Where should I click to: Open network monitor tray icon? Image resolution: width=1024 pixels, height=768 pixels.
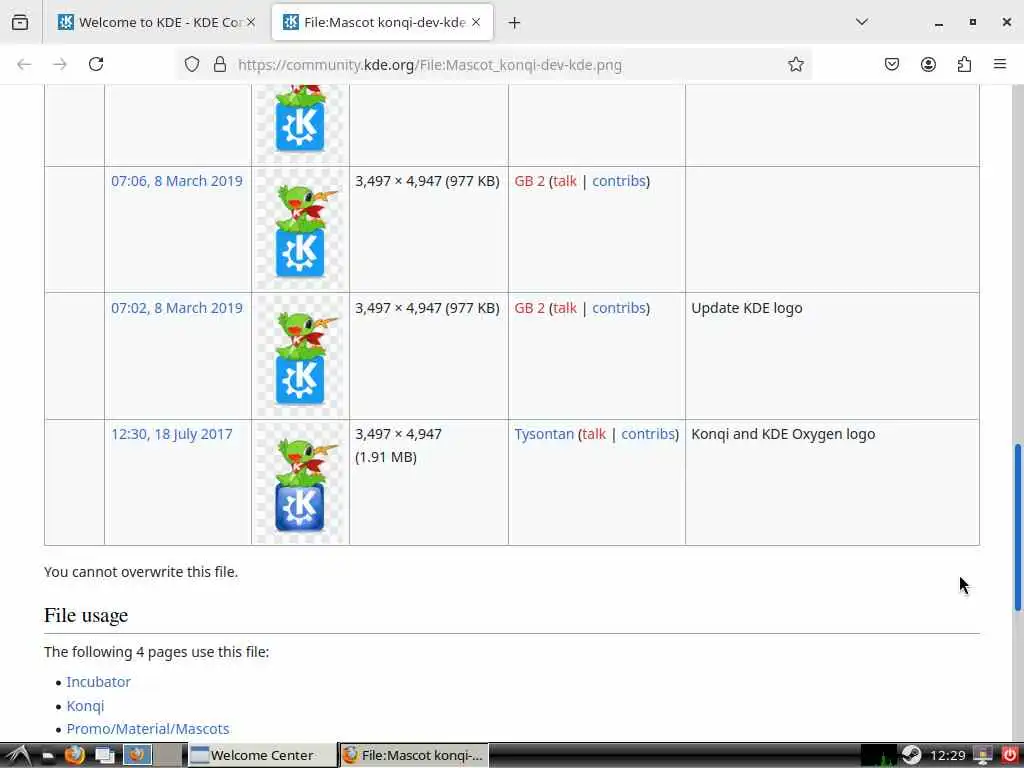point(983,756)
